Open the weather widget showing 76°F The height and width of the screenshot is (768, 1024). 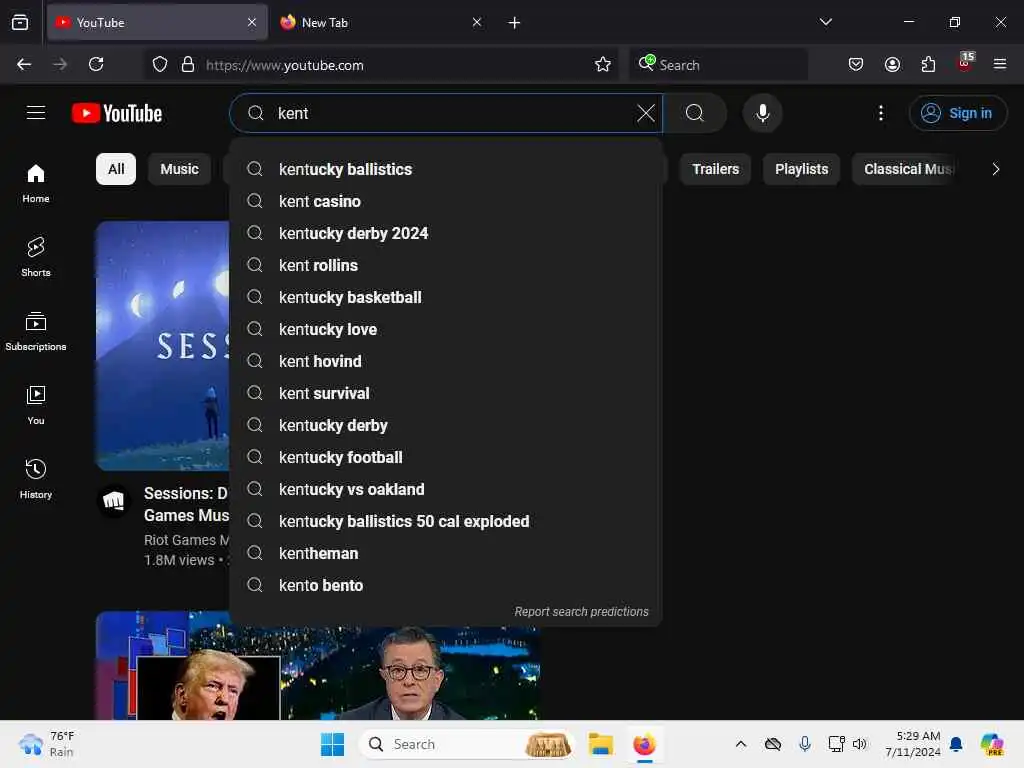pyautogui.click(x=47, y=744)
